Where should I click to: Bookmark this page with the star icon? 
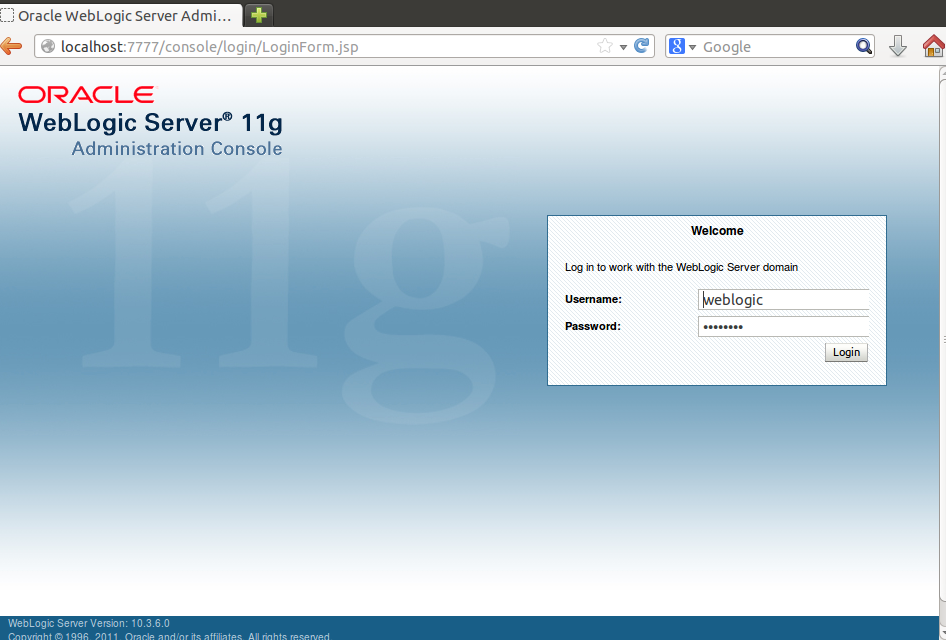(x=605, y=46)
